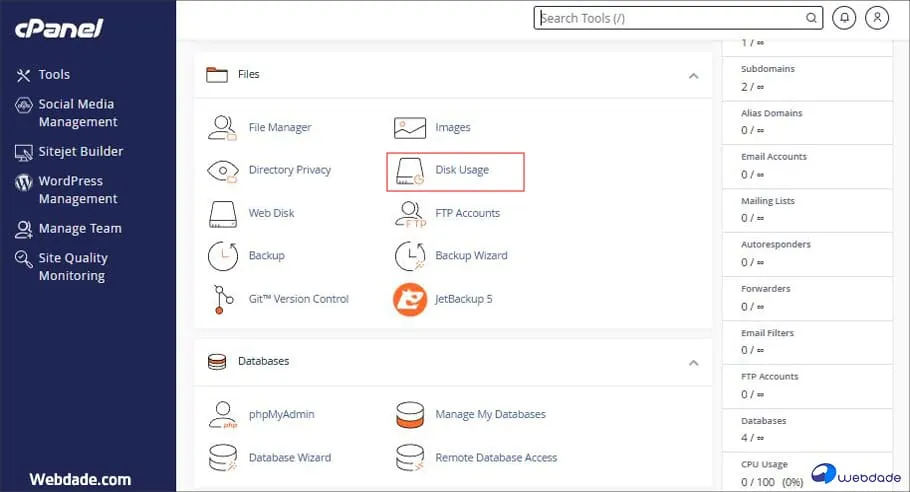This screenshot has height=492, width=910.
Task: Open the FTP Accounts icon
Action: coord(410,214)
